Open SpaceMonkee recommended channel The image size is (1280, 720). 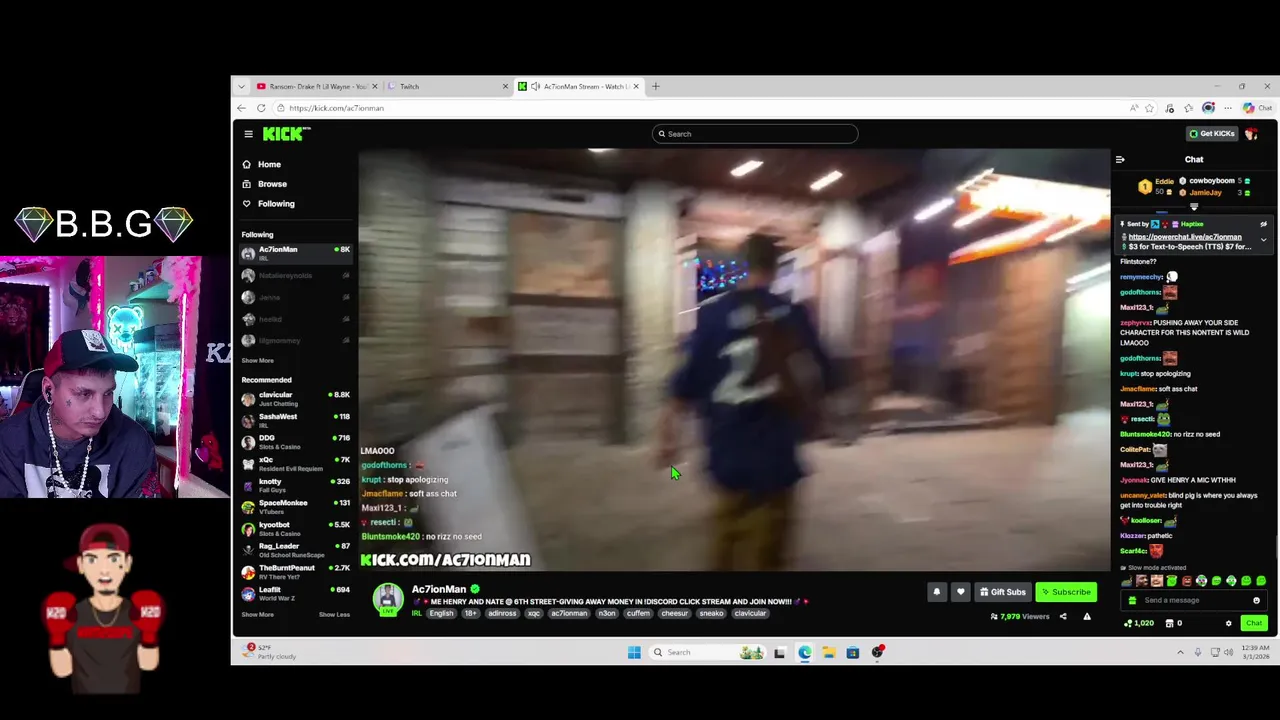tap(296, 506)
